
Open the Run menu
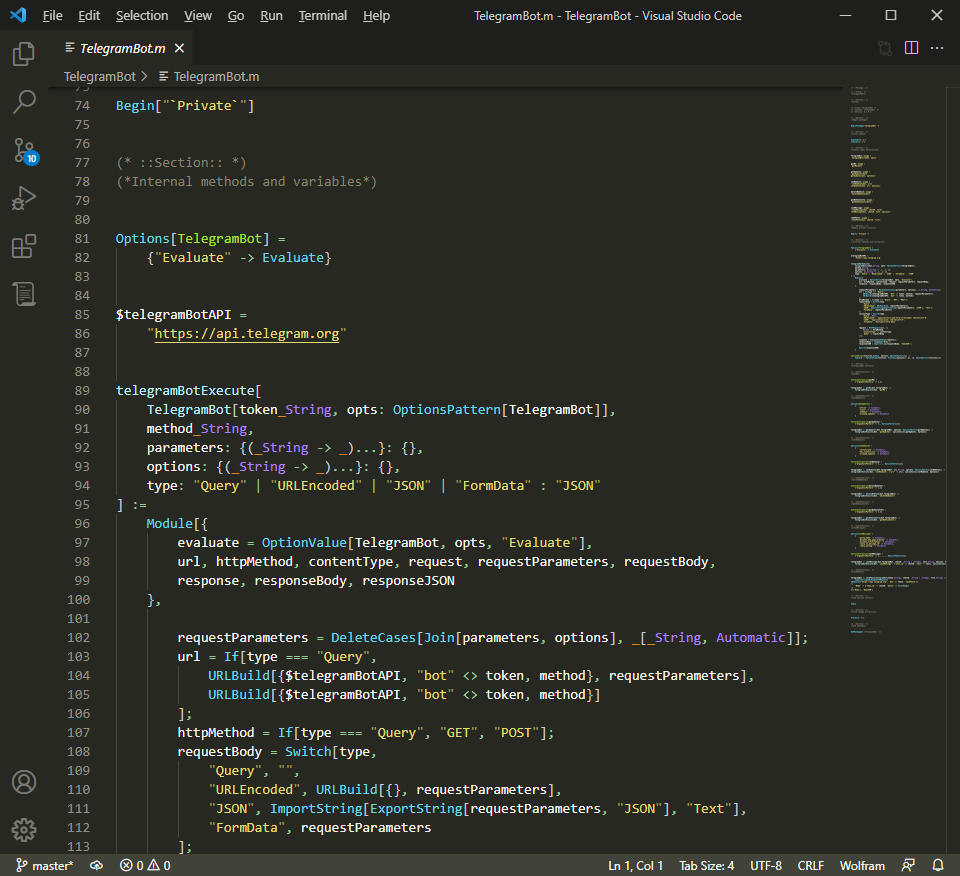(271, 16)
